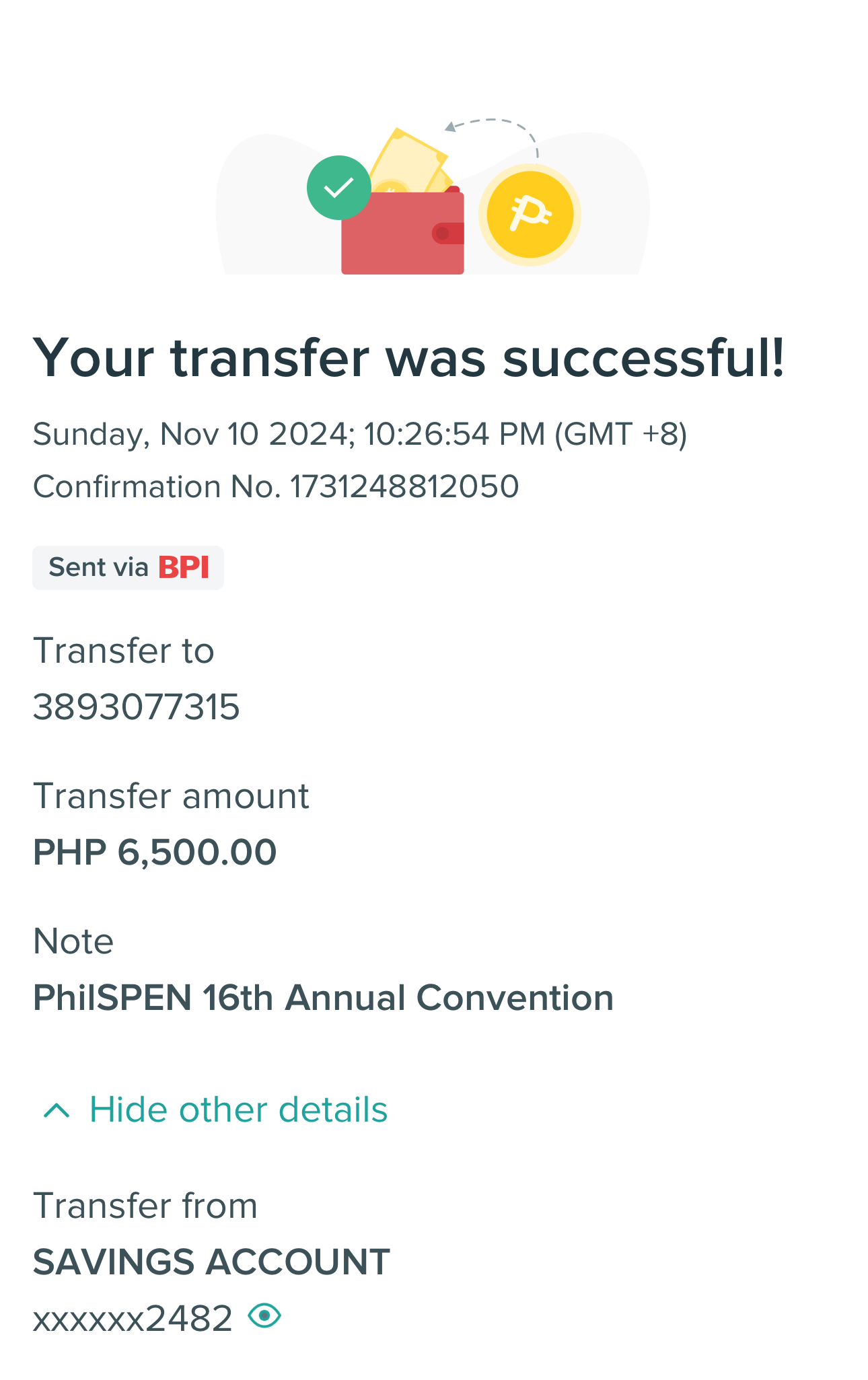
Task: Click the recipient account 3893077315
Action: tap(137, 707)
